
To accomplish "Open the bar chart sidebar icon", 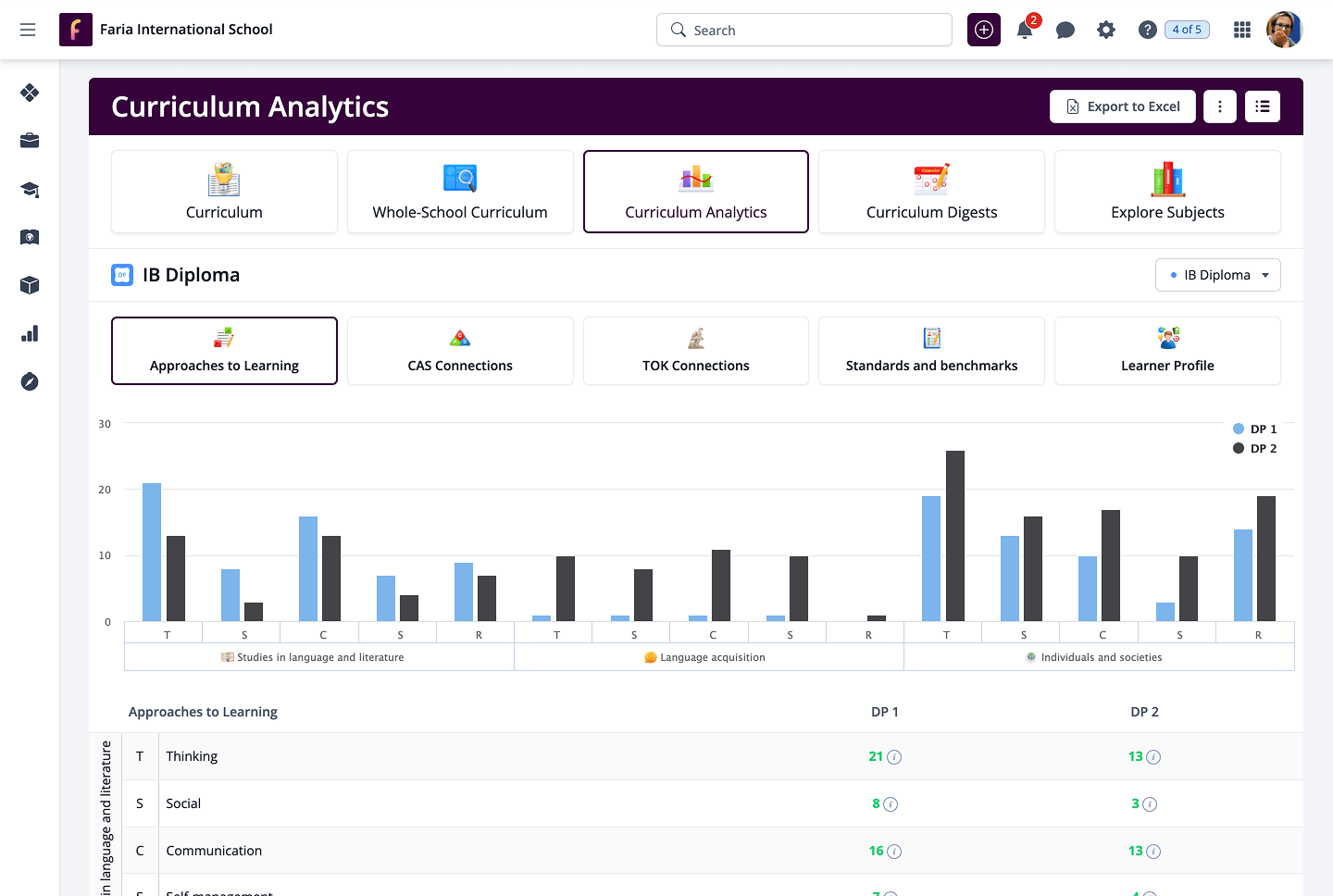I will (x=30, y=333).
